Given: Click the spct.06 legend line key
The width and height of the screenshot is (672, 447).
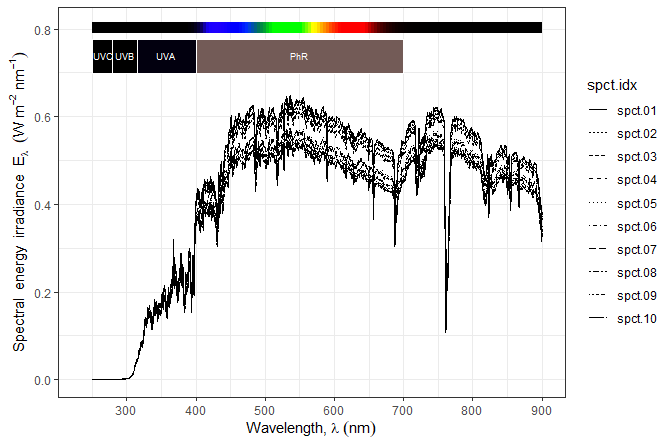Looking at the screenshot, I should (x=598, y=226).
